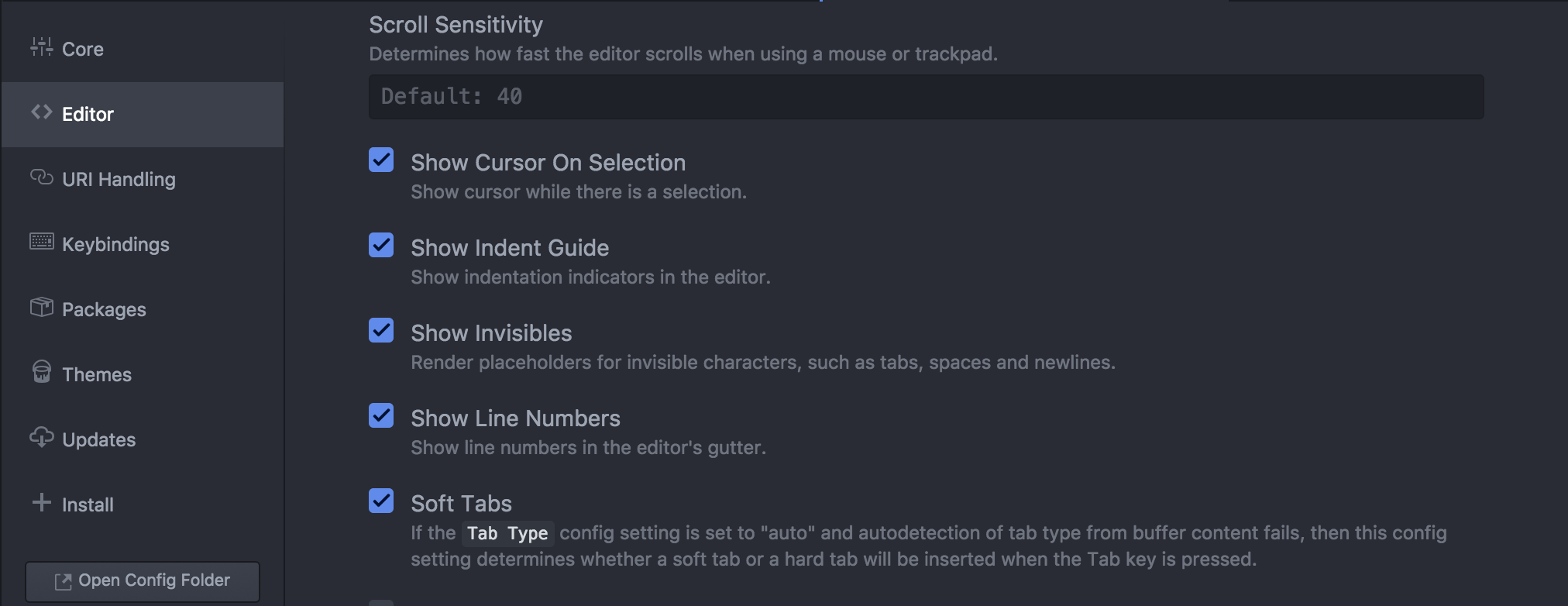
Task: Click the Themes paint bucket icon
Action: 41,372
